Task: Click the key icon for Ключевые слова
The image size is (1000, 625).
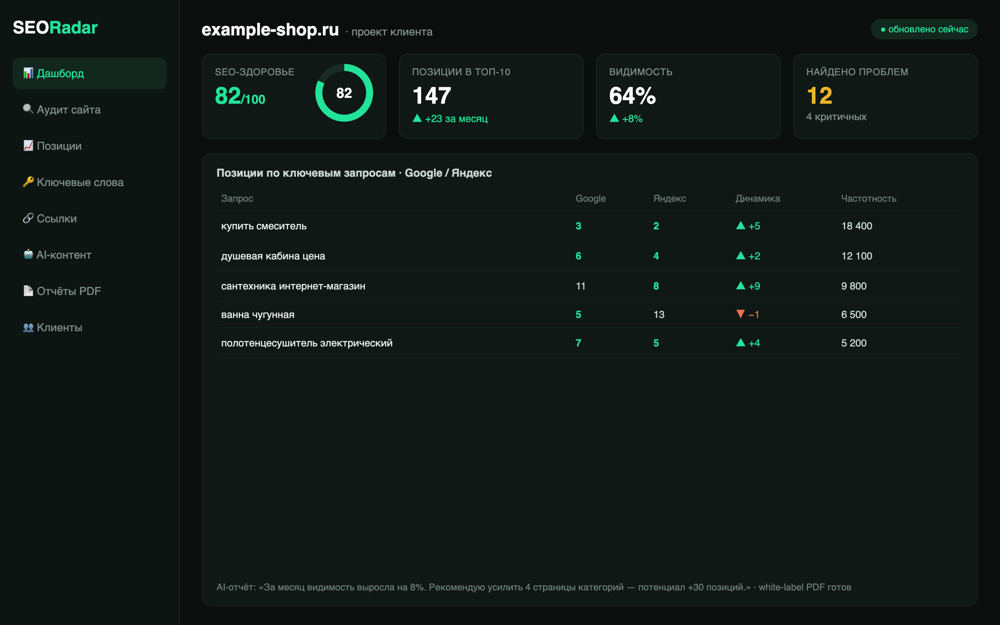Action: [28, 182]
